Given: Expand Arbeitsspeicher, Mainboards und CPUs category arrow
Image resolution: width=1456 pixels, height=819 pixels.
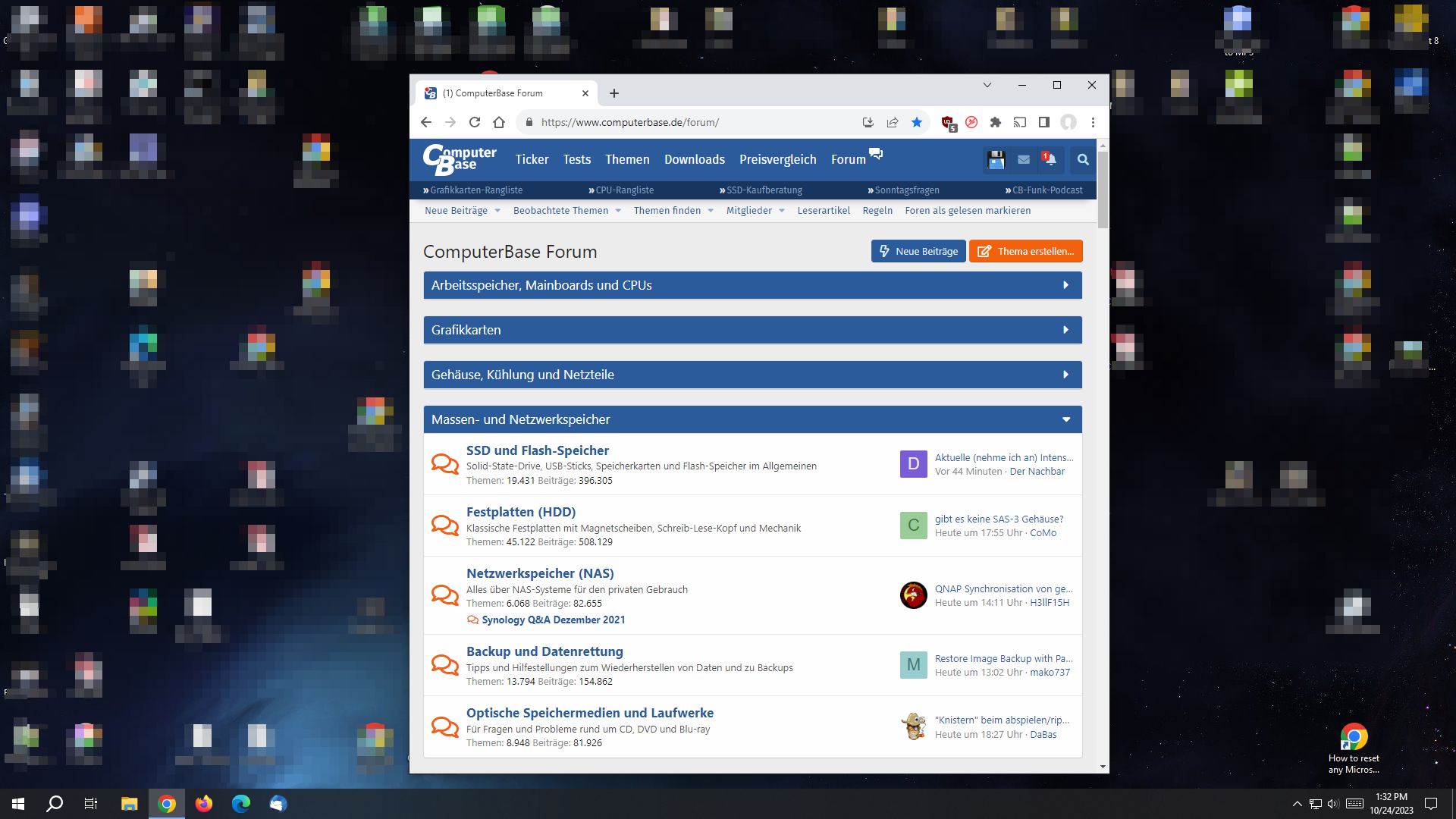Looking at the screenshot, I should point(1065,285).
